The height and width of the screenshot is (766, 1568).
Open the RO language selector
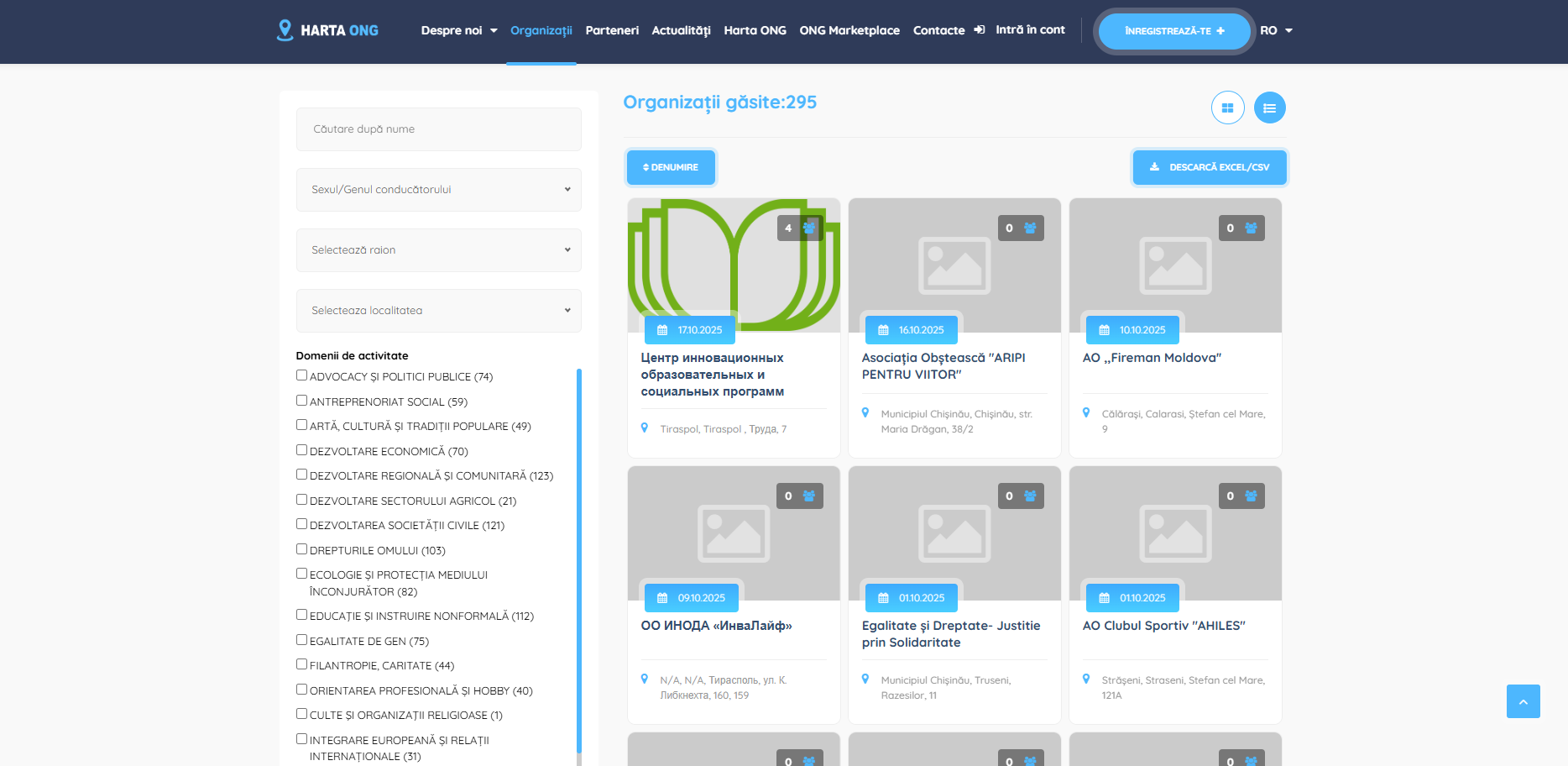pyautogui.click(x=1276, y=30)
